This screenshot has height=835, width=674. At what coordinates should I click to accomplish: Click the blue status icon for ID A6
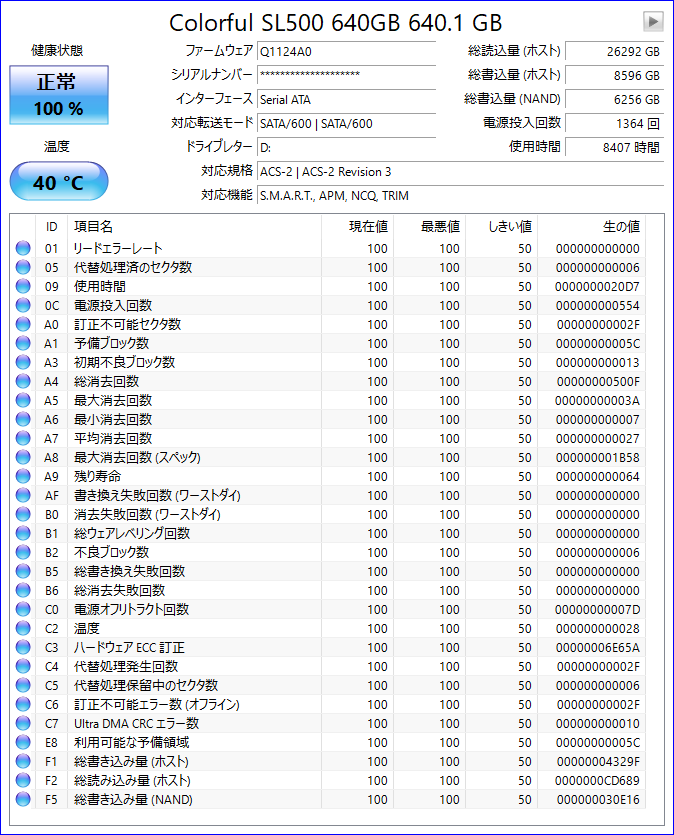point(23,419)
